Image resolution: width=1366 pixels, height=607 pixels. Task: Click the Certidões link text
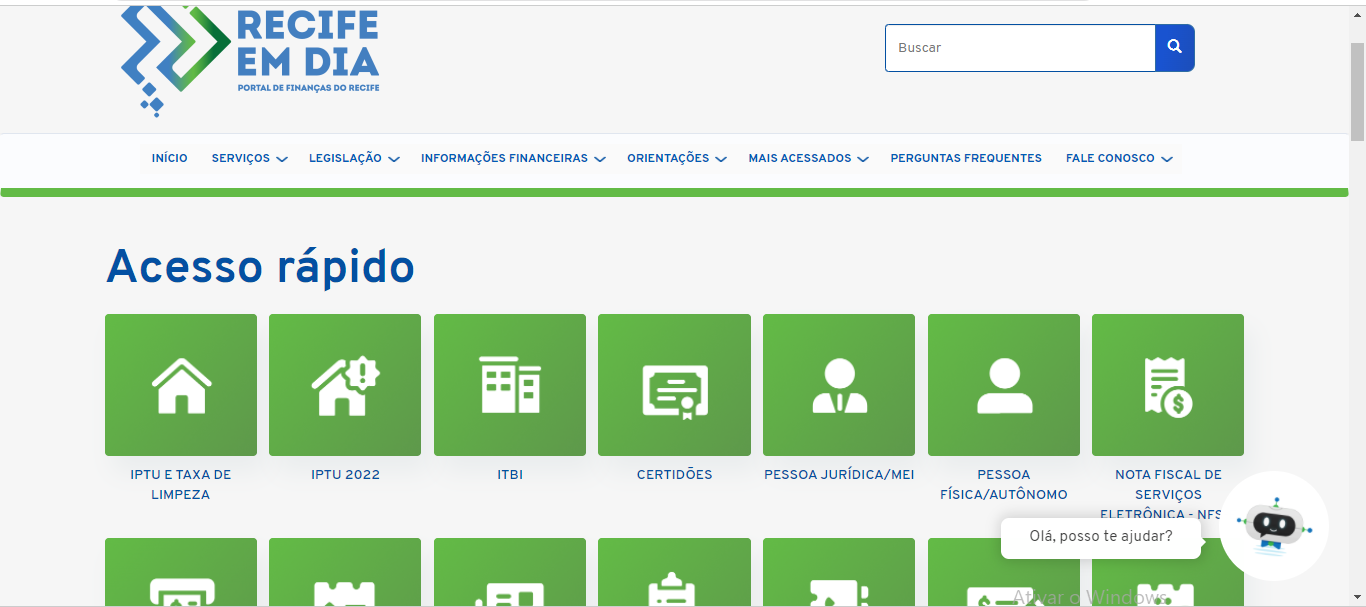(674, 475)
